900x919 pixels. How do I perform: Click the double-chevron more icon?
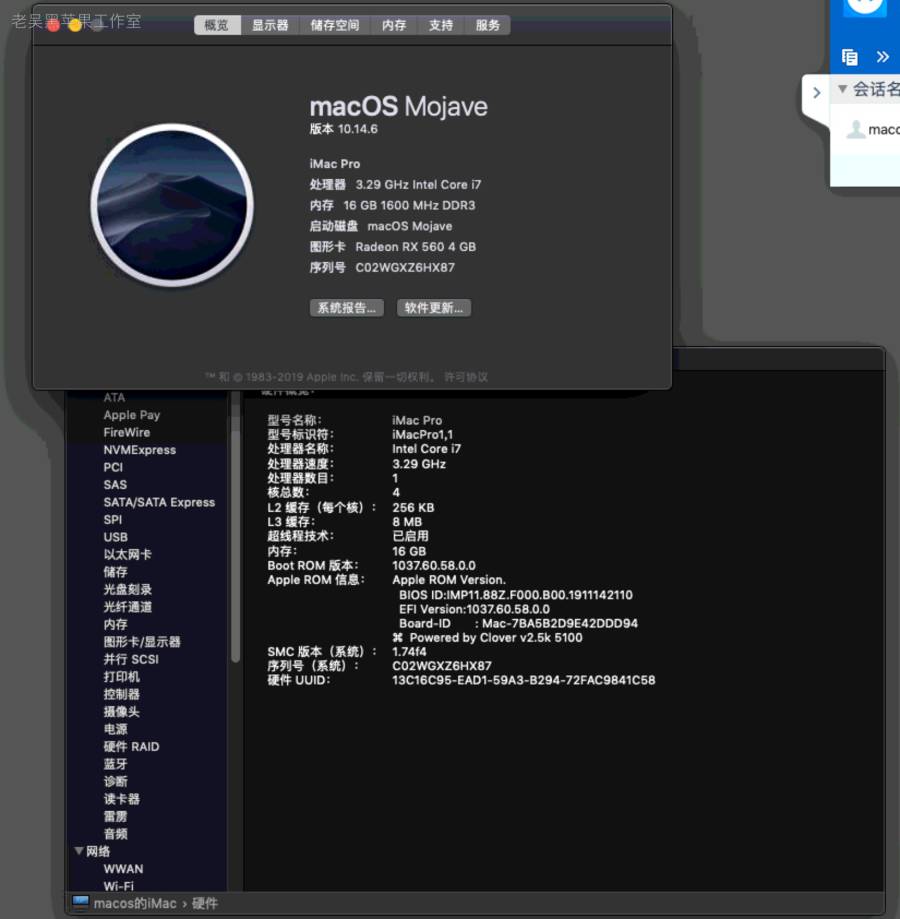883,57
